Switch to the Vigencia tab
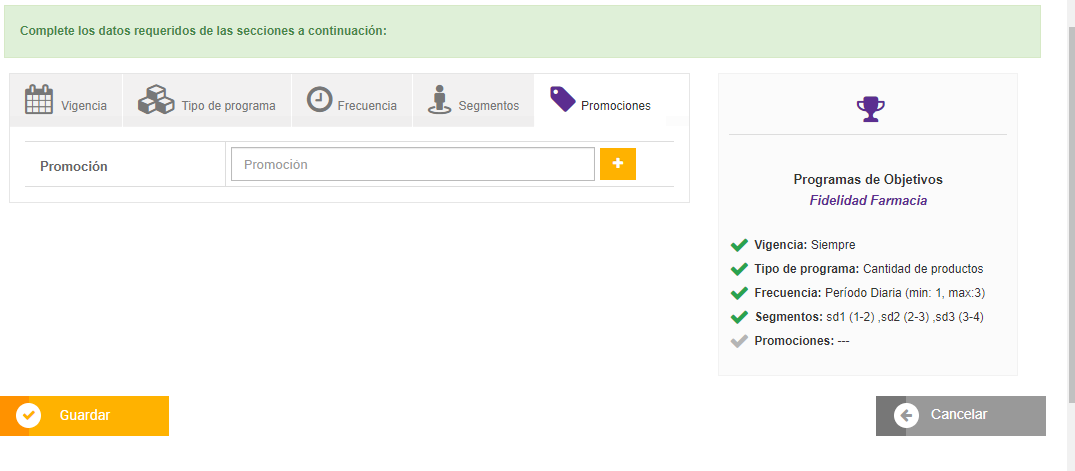The image size is (1075, 471). pyautogui.click(x=83, y=106)
